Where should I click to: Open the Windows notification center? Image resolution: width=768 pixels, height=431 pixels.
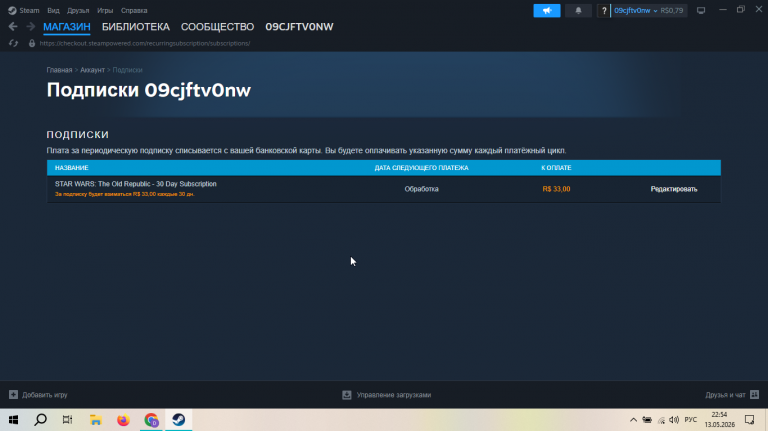pyautogui.click(x=750, y=420)
